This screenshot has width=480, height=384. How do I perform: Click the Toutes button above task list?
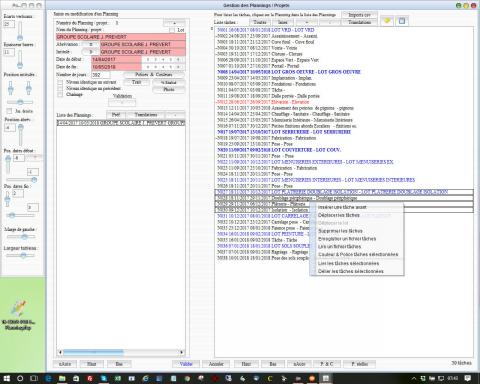coord(260,22)
